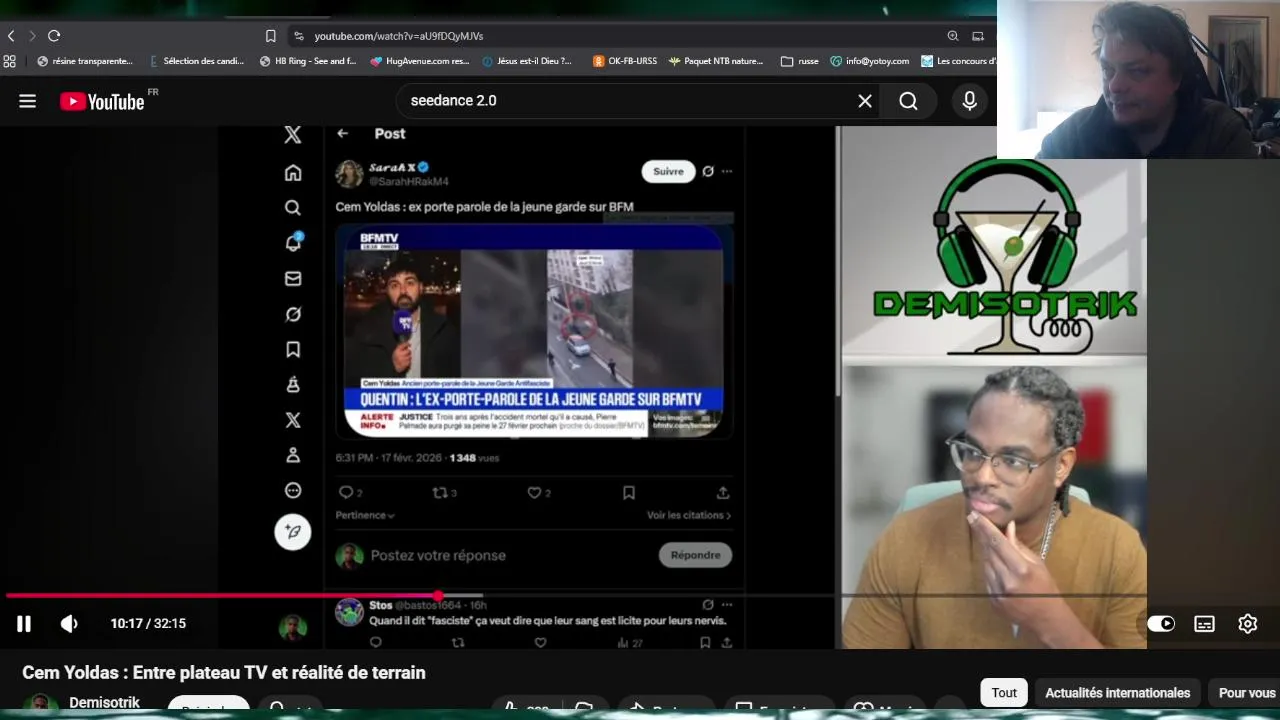Open the 'info@yotoy.com' bookmark

[870, 61]
